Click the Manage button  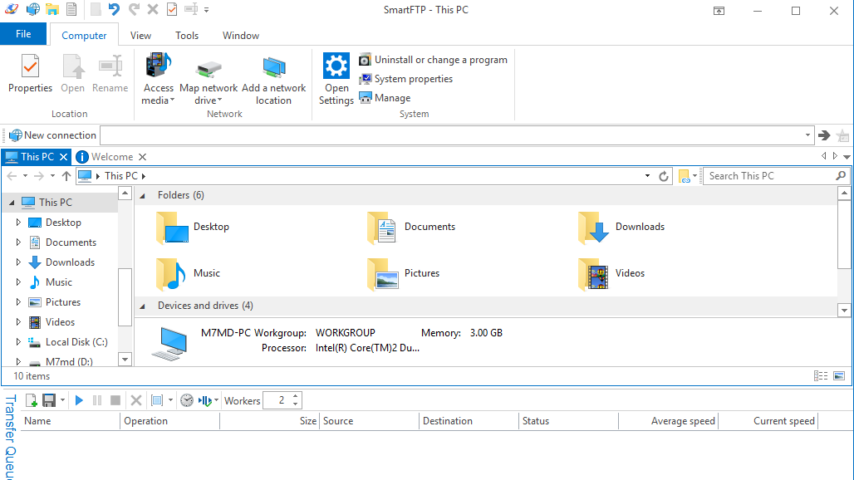pos(385,98)
